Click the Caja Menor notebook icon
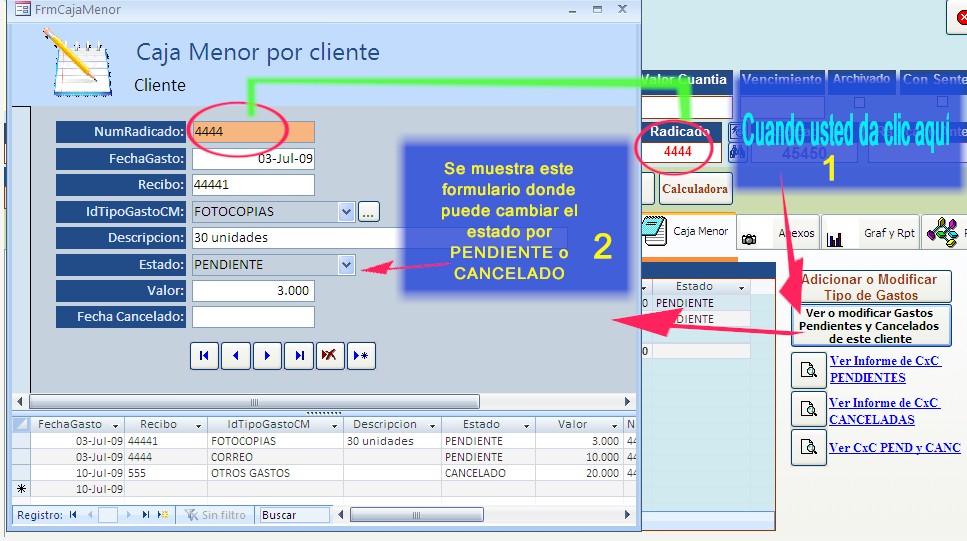The image size is (967, 541). tap(654, 231)
